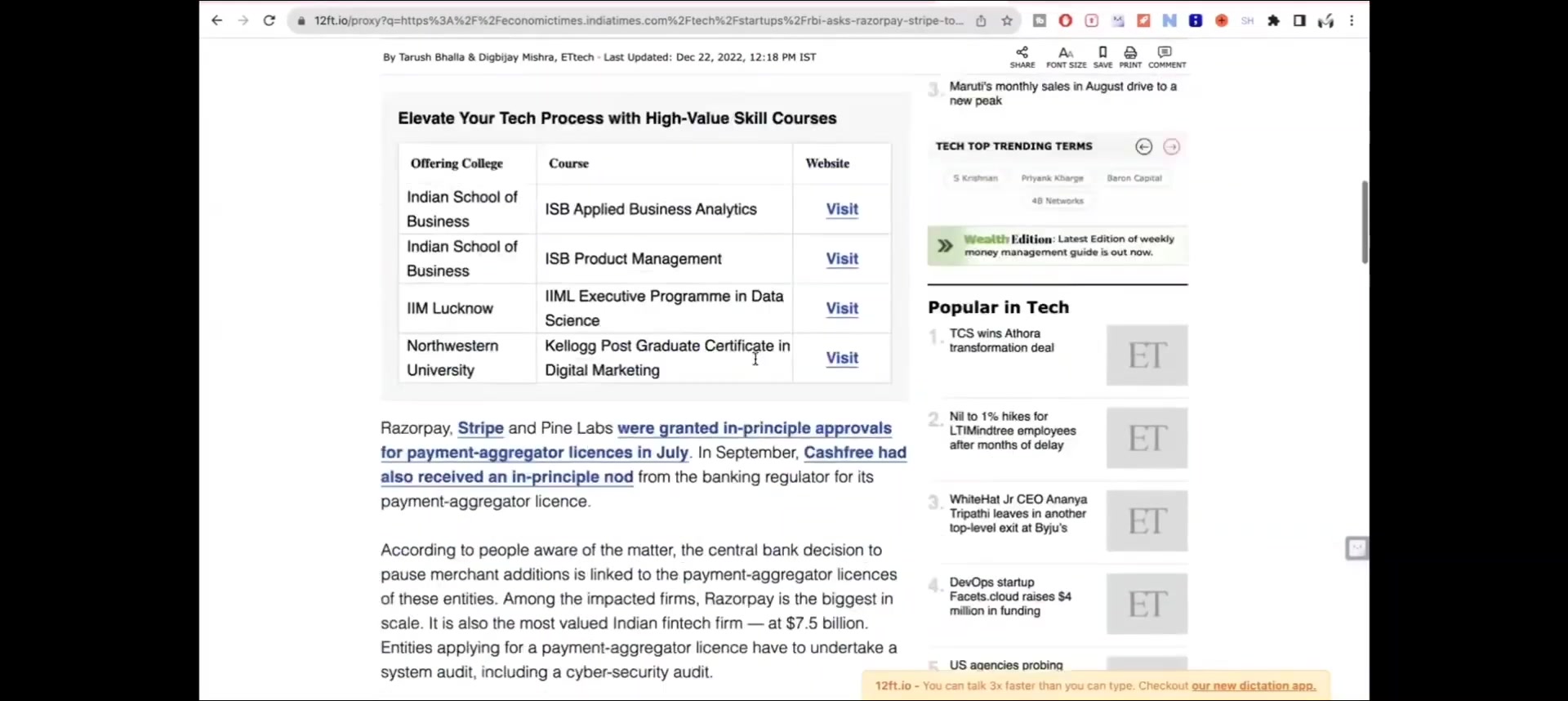Select the Priyank Kharge trending term
Screen dimensions: 1568x701
pyautogui.click(x=1052, y=178)
